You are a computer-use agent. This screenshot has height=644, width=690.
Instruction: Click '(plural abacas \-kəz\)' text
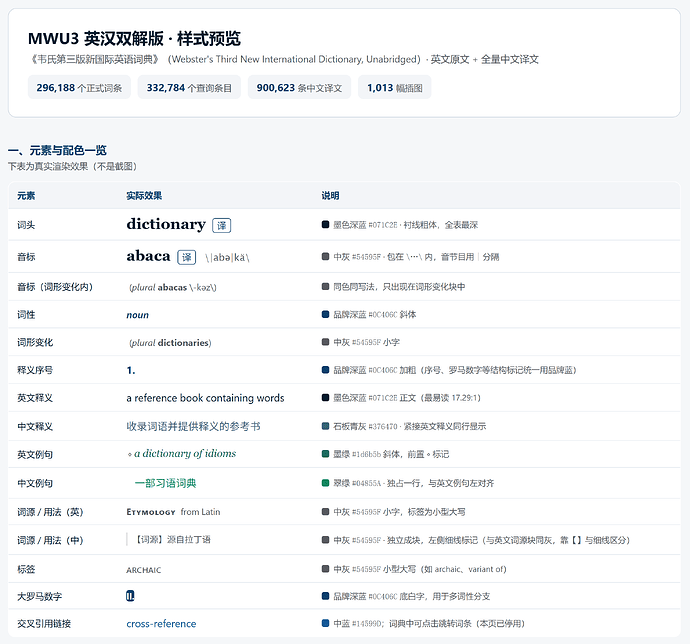[172, 287]
